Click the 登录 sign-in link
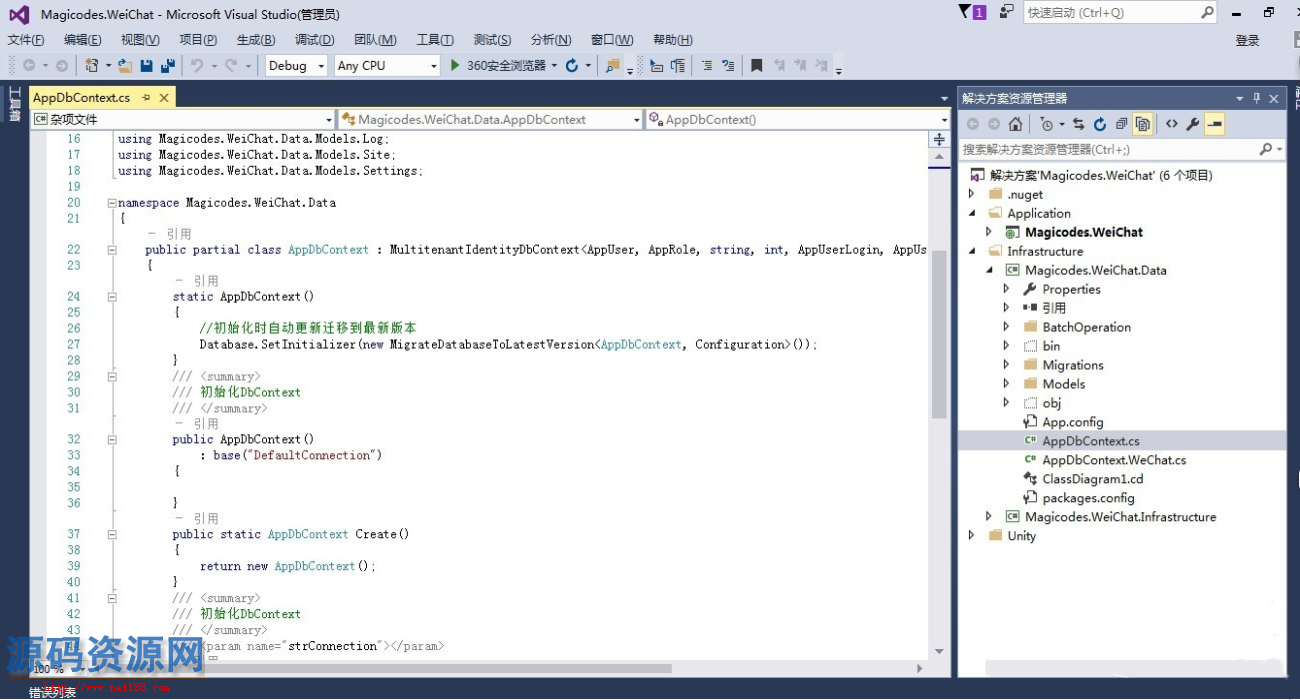 point(1248,40)
